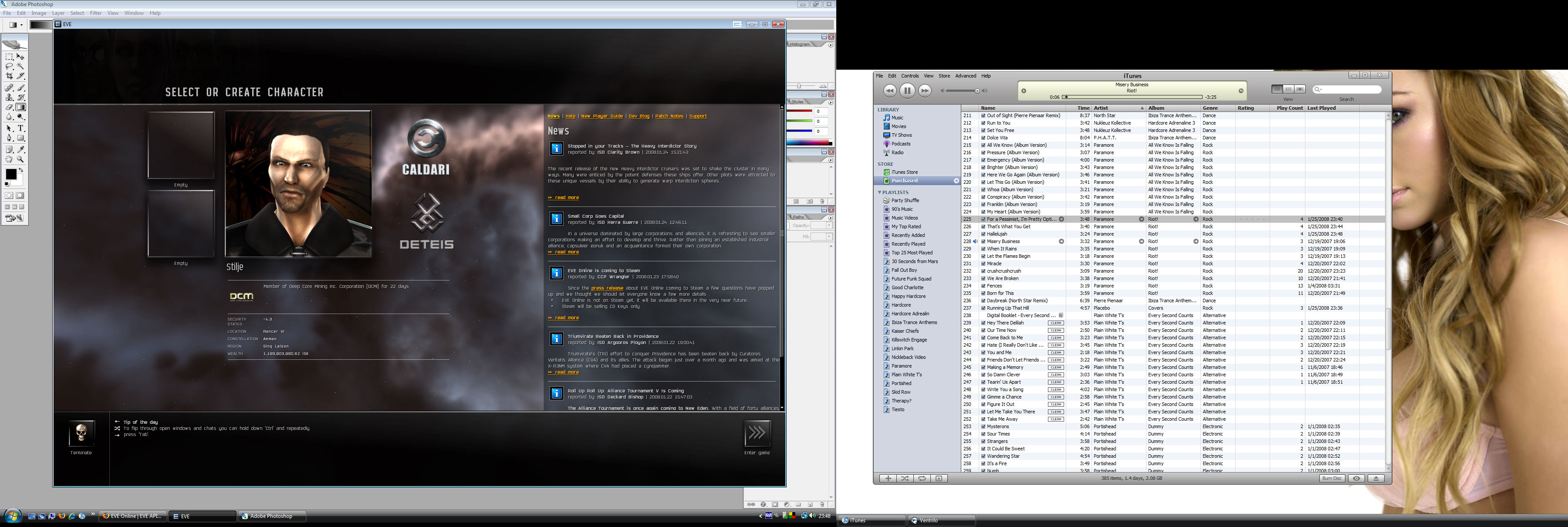Toggle shuffle button at iTunes bottom bar
Image resolution: width=1568 pixels, height=527 pixels.
click(x=905, y=478)
